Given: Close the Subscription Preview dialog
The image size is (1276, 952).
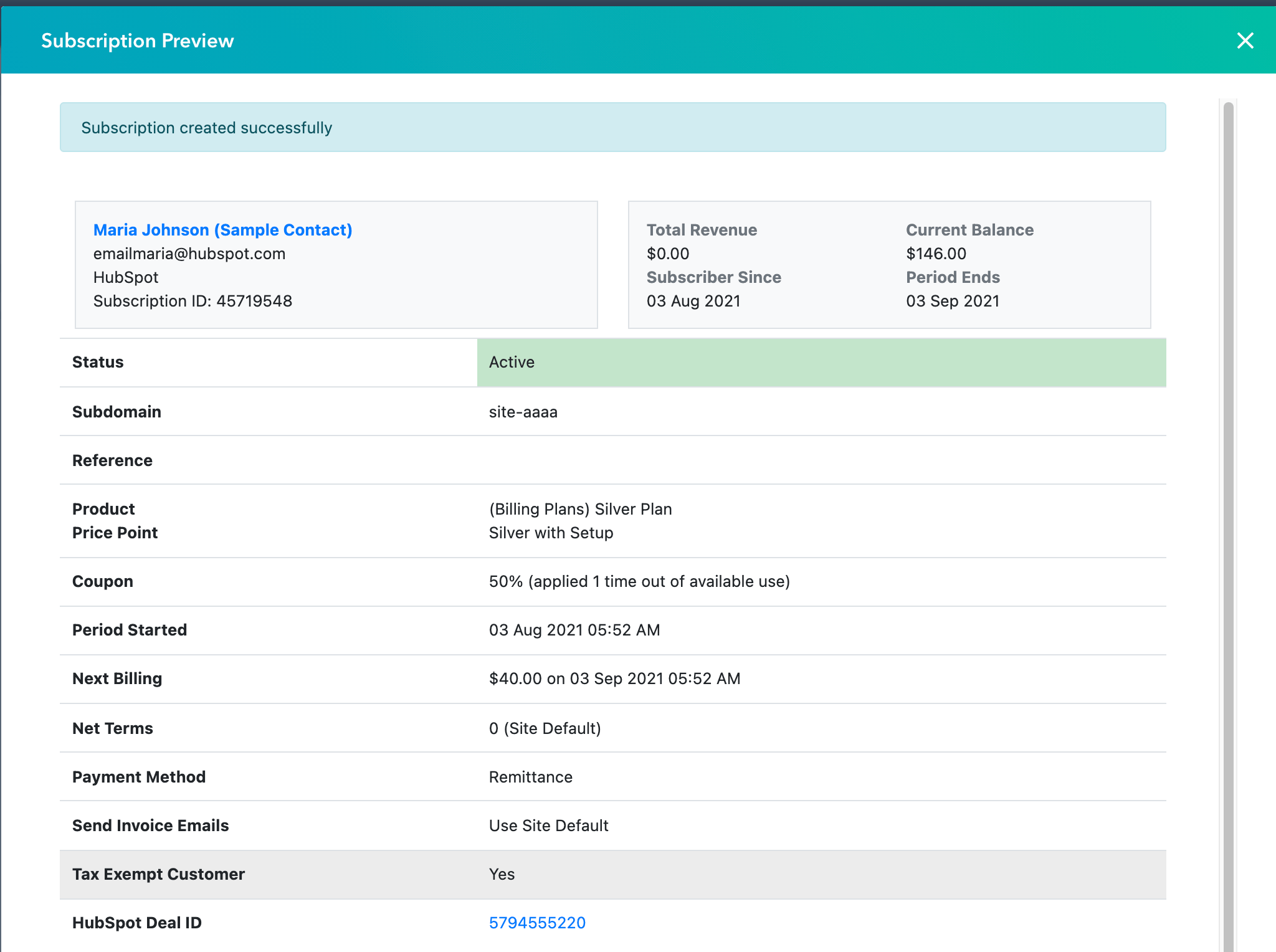Looking at the screenshot, I should coord(1245,41).
